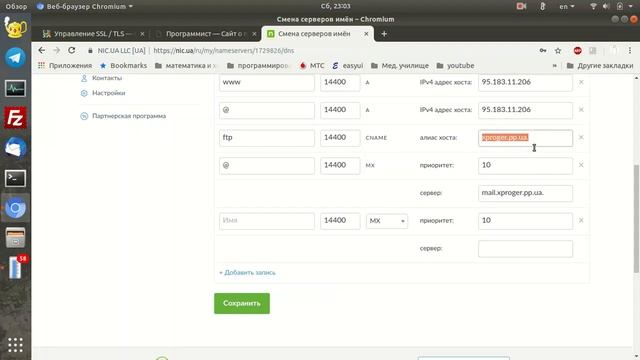Open the Контакты sidebar item

[x=107, y=78]
